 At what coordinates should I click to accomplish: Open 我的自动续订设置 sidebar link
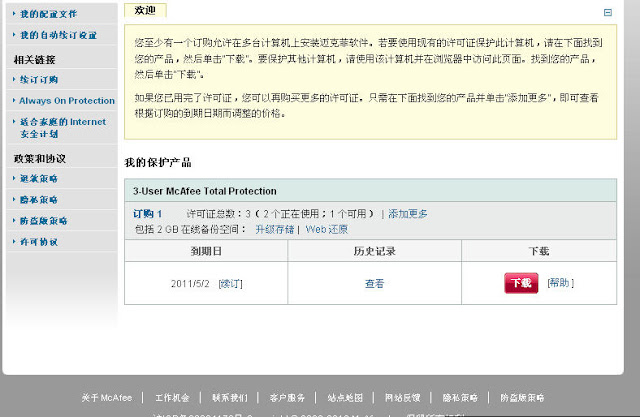tap(59, 35)
